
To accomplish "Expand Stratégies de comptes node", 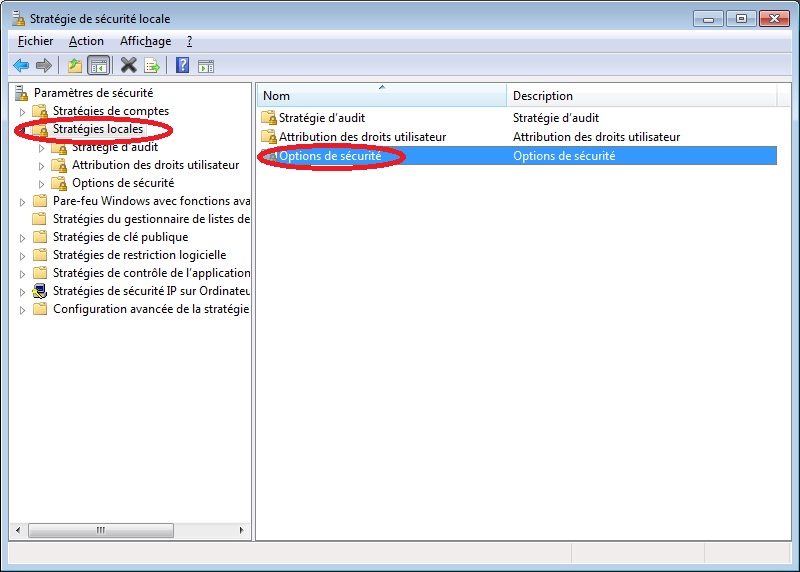I will tap(22, 112).
